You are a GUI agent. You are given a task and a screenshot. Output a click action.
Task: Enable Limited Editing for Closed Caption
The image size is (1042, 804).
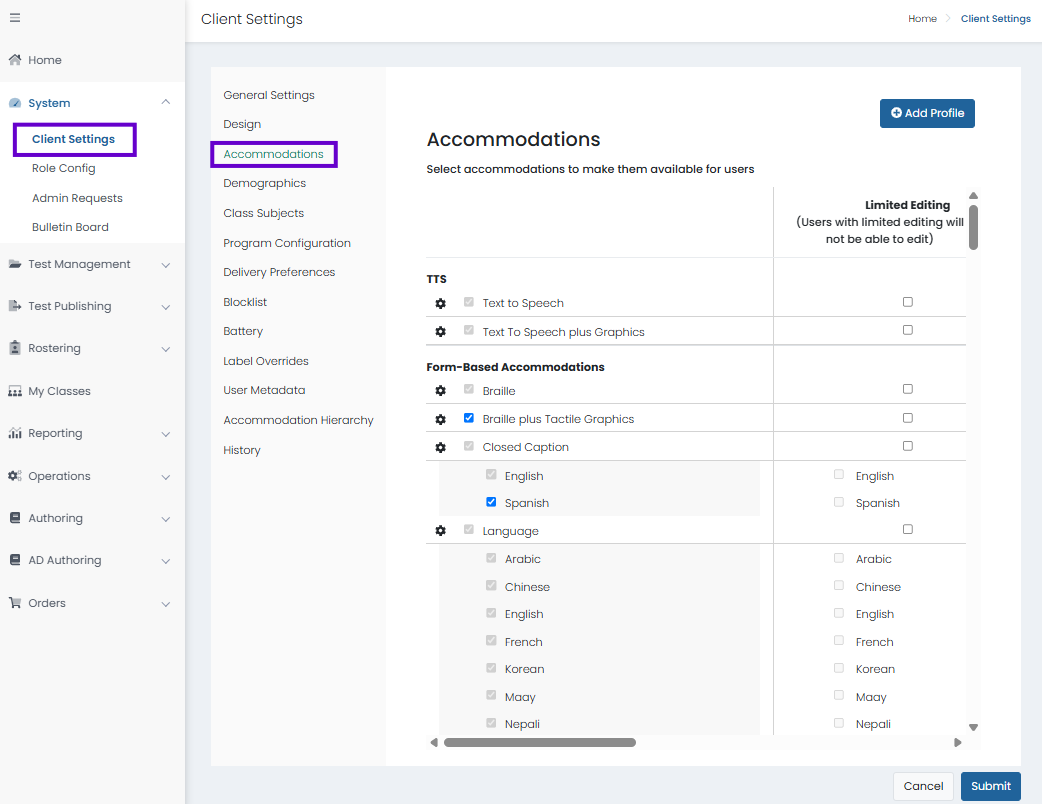pos(908,445)
